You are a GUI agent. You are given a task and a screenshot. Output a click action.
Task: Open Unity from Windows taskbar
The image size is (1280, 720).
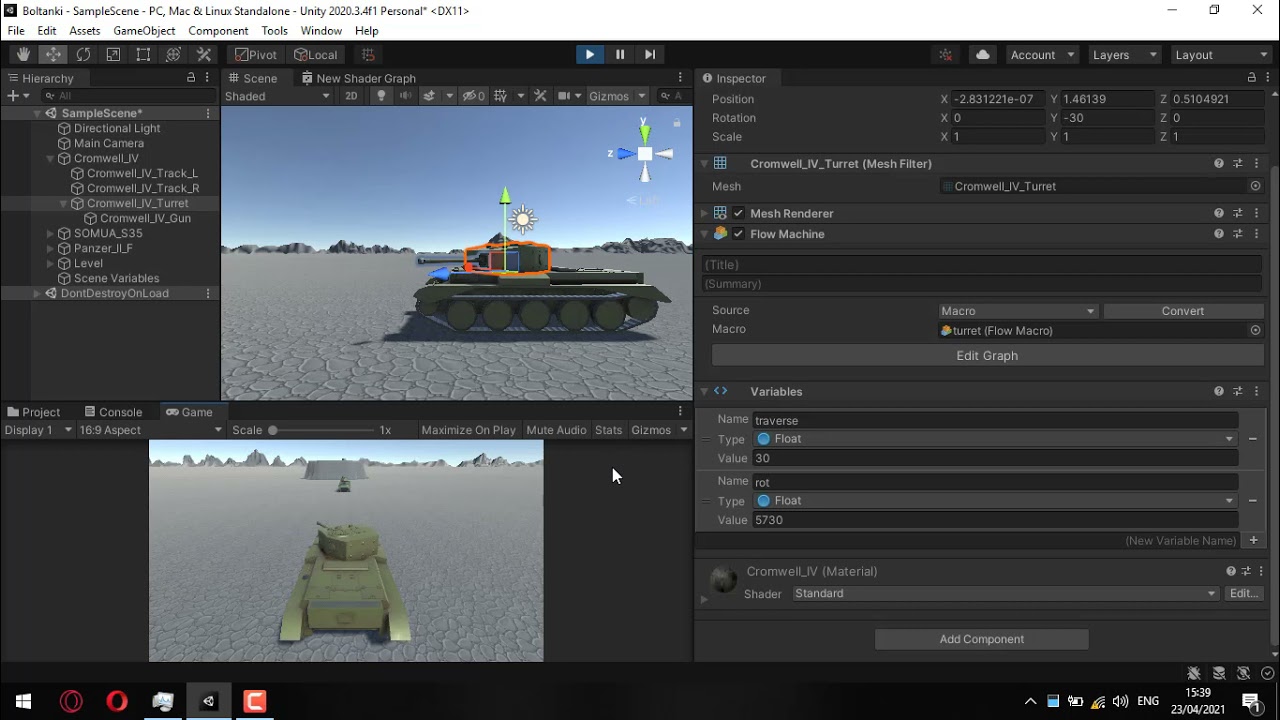click(x=208, y=701)
